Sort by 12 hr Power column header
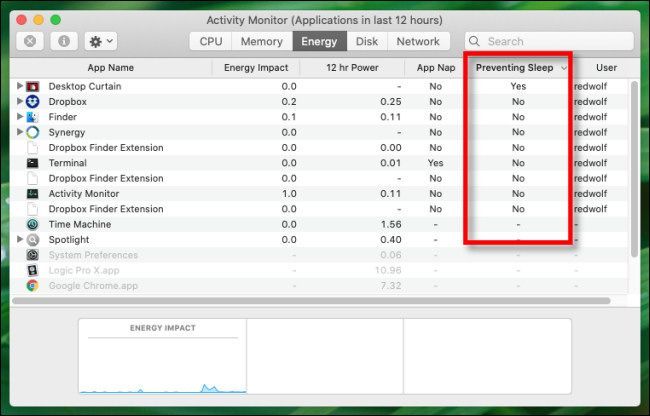650x416 pixels. click(x=352, y=68)
